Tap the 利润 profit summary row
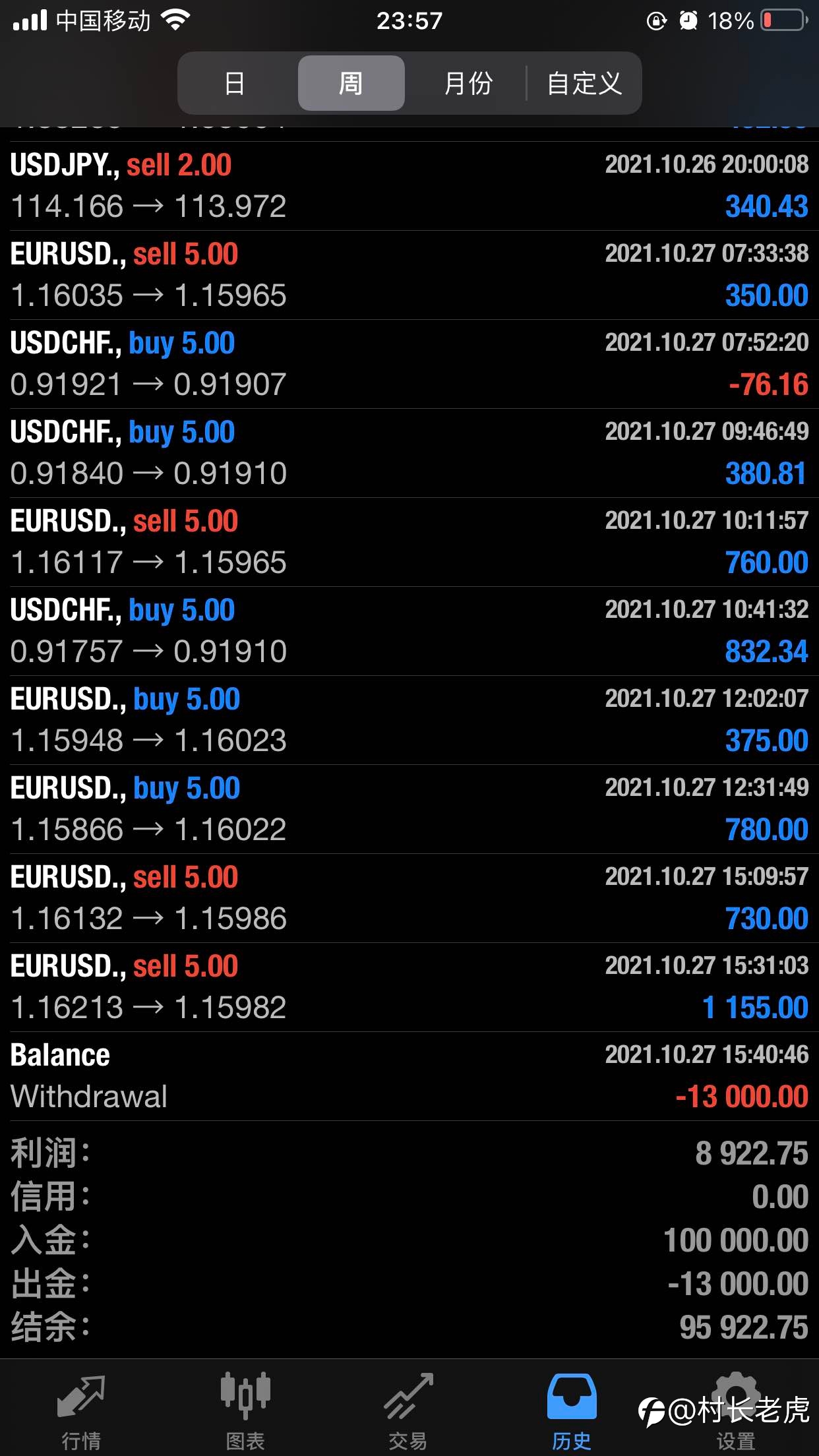Image resolution: width=819 pixels, height=1456 pixels. tap(409, 1153)
